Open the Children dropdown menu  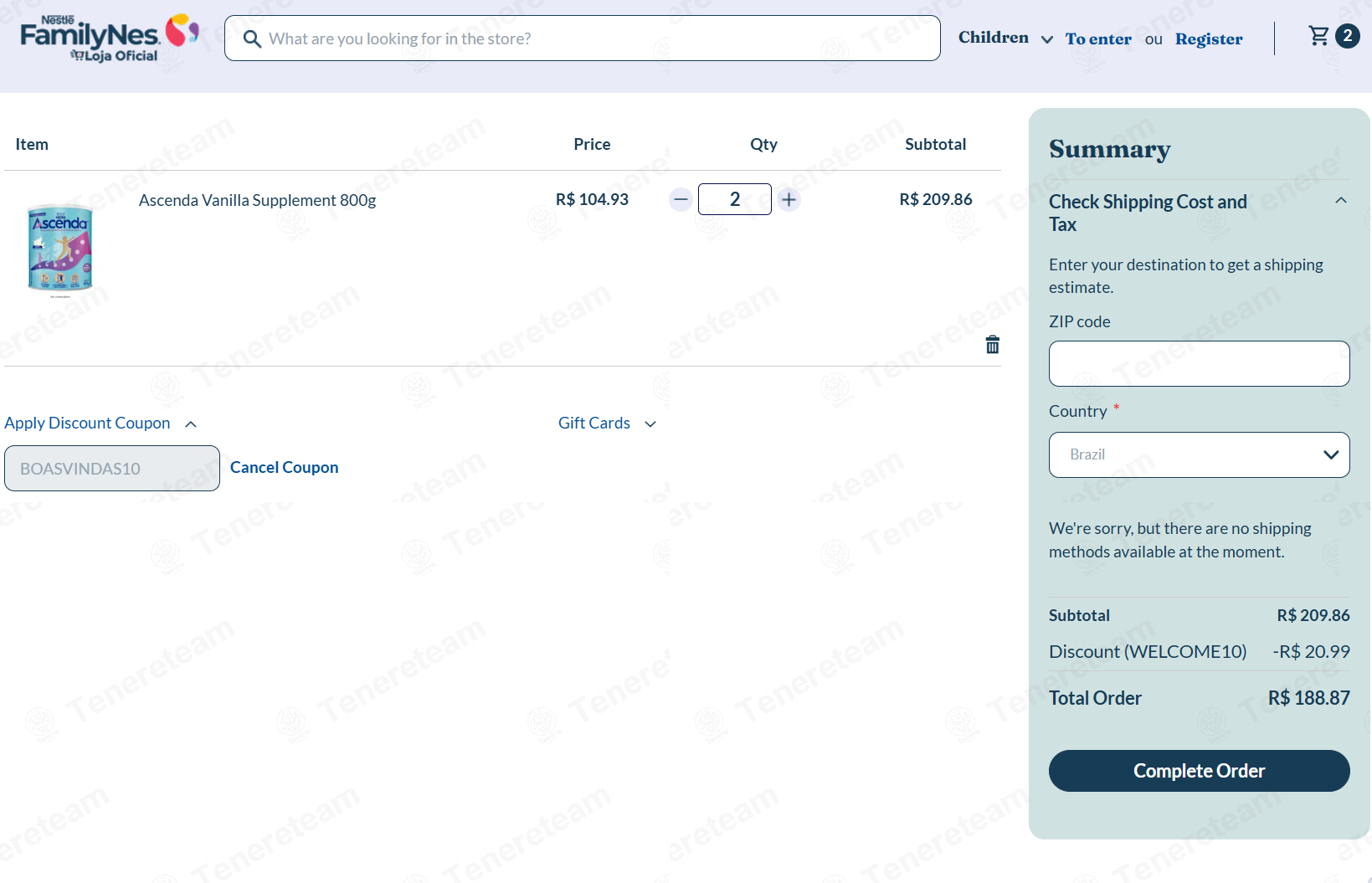coord(1005,38)
